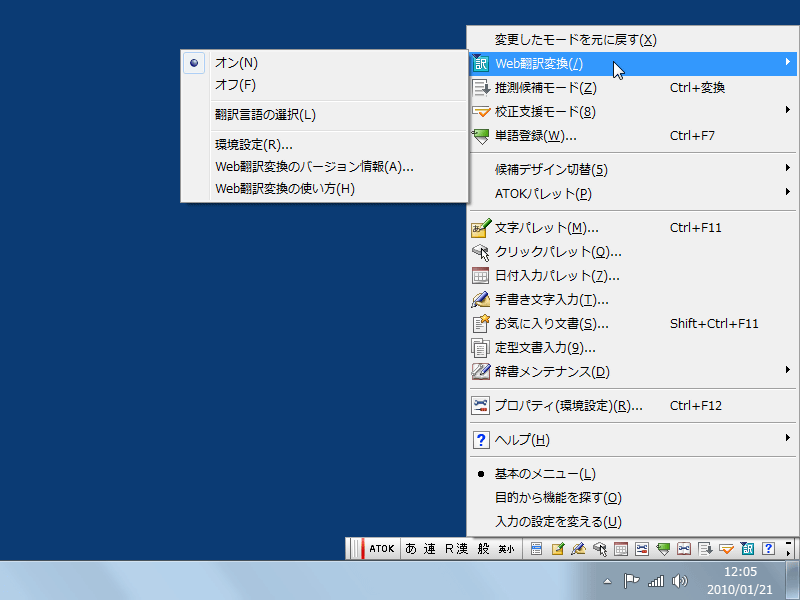Image resolution: width=800 pixels, height=600 pixels.
Task: Select 基本のメニュー(L) menu style
Action: (633, 474)
